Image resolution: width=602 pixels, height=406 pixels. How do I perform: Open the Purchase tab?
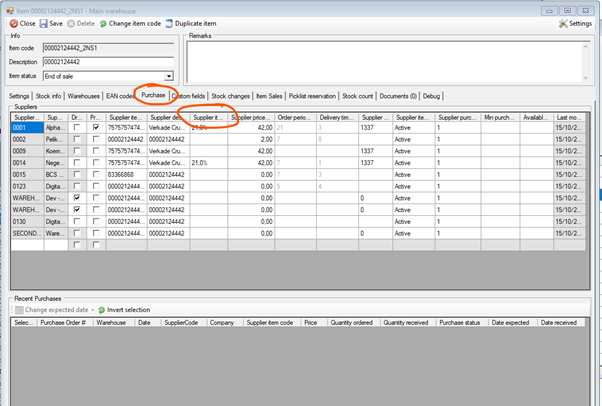click(x=153, y=95)
